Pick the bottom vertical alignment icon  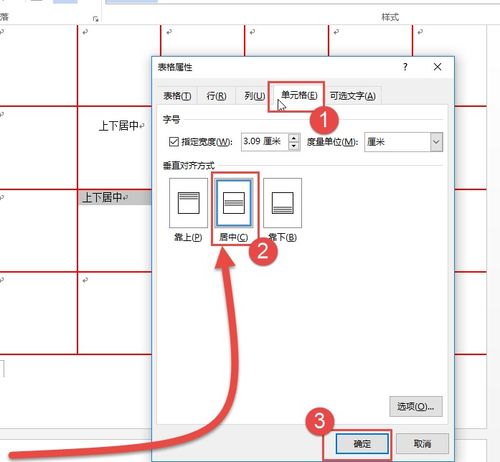tap(283, 203)
